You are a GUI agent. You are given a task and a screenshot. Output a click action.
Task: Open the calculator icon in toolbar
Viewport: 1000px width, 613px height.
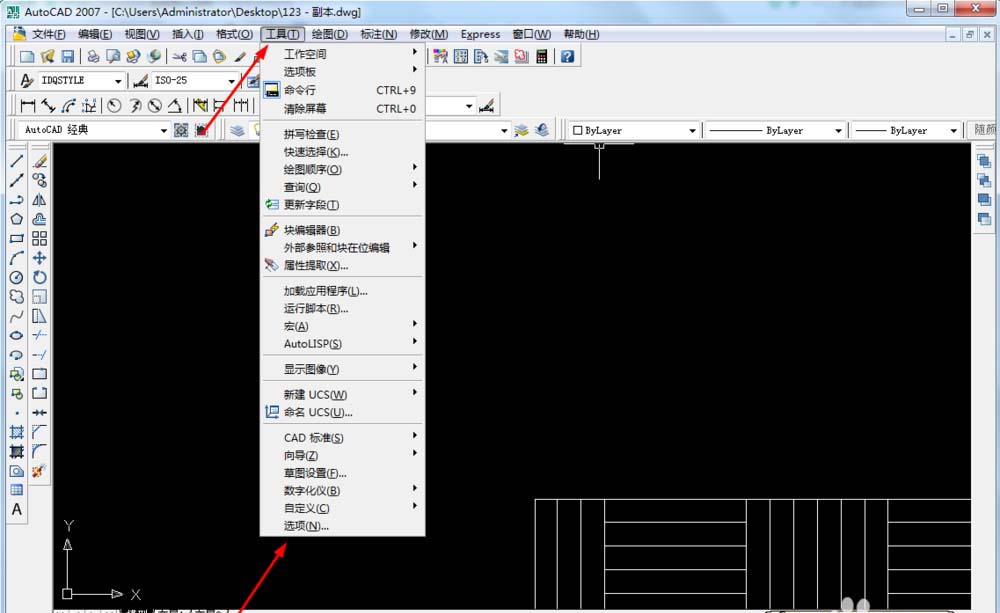(542, 57)
